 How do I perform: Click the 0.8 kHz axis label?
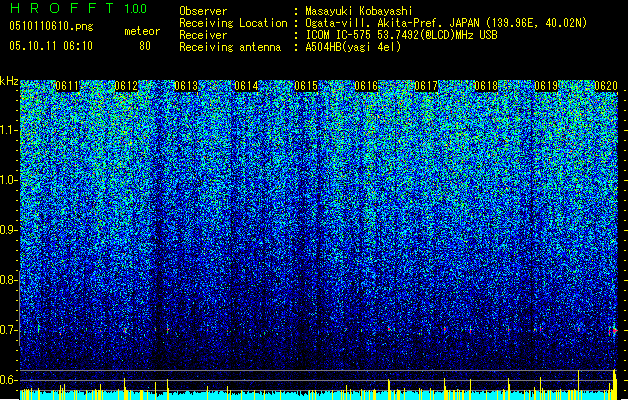point(9,280)
